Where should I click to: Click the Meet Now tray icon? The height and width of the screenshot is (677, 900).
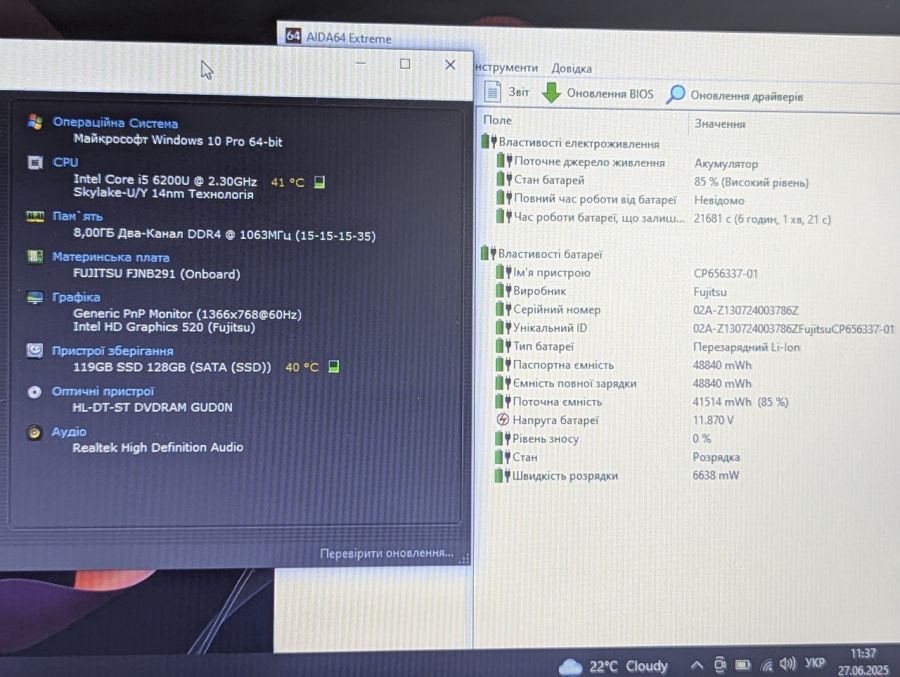point(720,665)
